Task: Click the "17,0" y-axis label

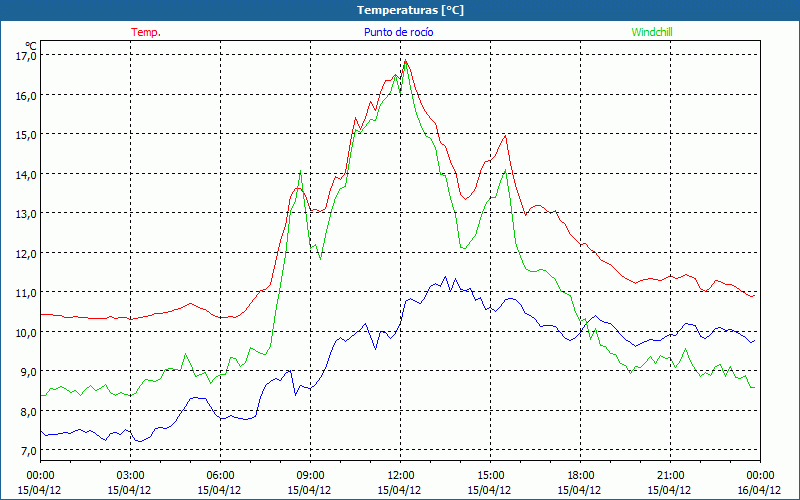Action: [x=27, y=55]
